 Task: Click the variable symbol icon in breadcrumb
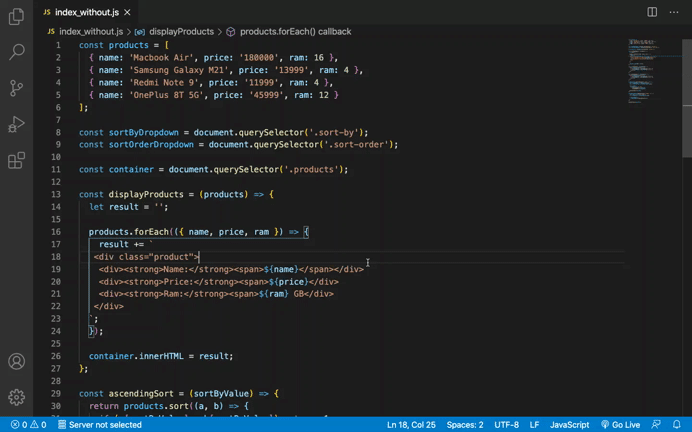[140, 32]
